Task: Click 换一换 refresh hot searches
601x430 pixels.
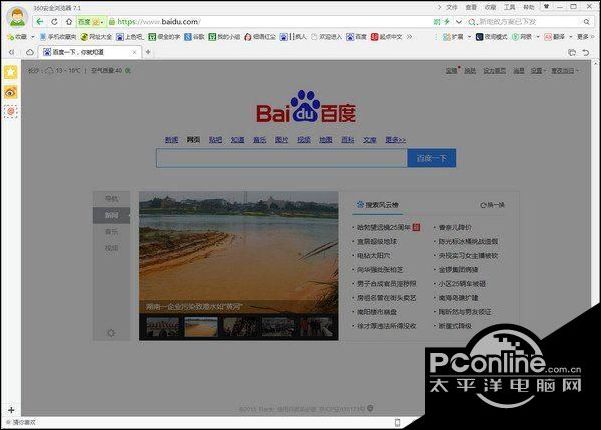Action: coord(493,205)
